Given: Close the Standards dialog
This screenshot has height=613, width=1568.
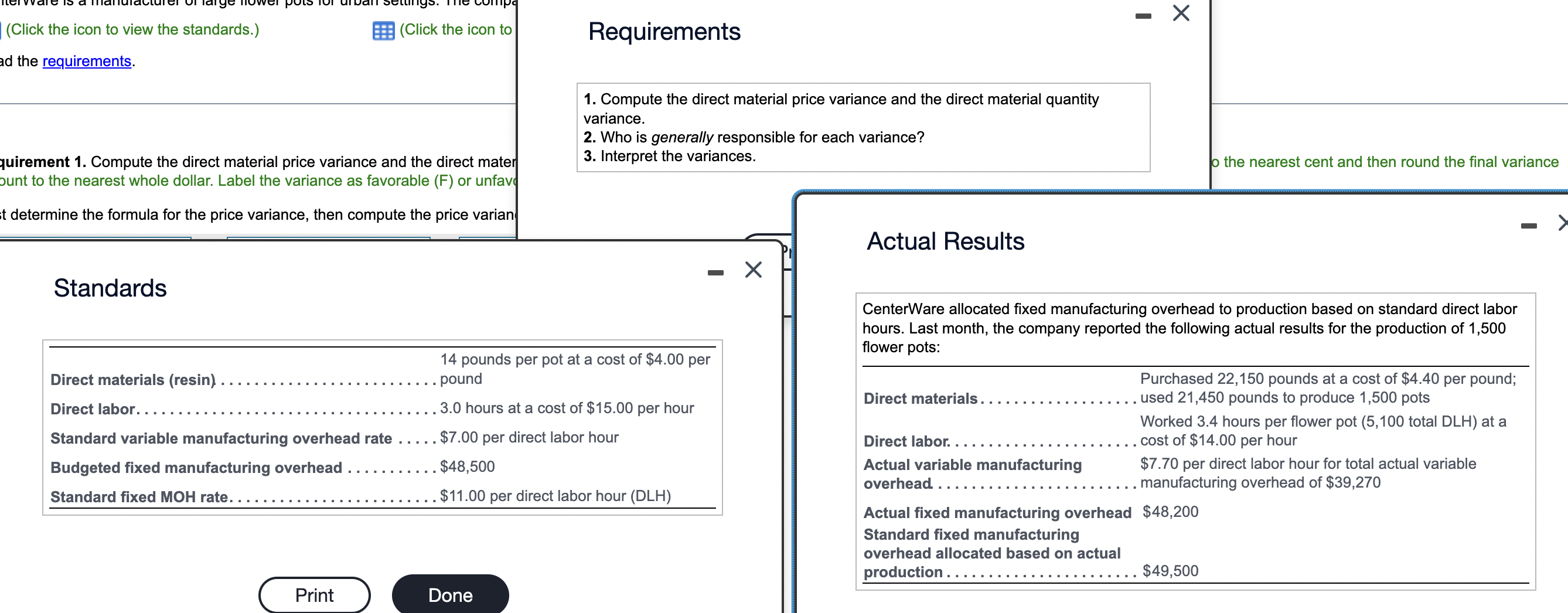Looking at the screenshot, I should [754, 270].
